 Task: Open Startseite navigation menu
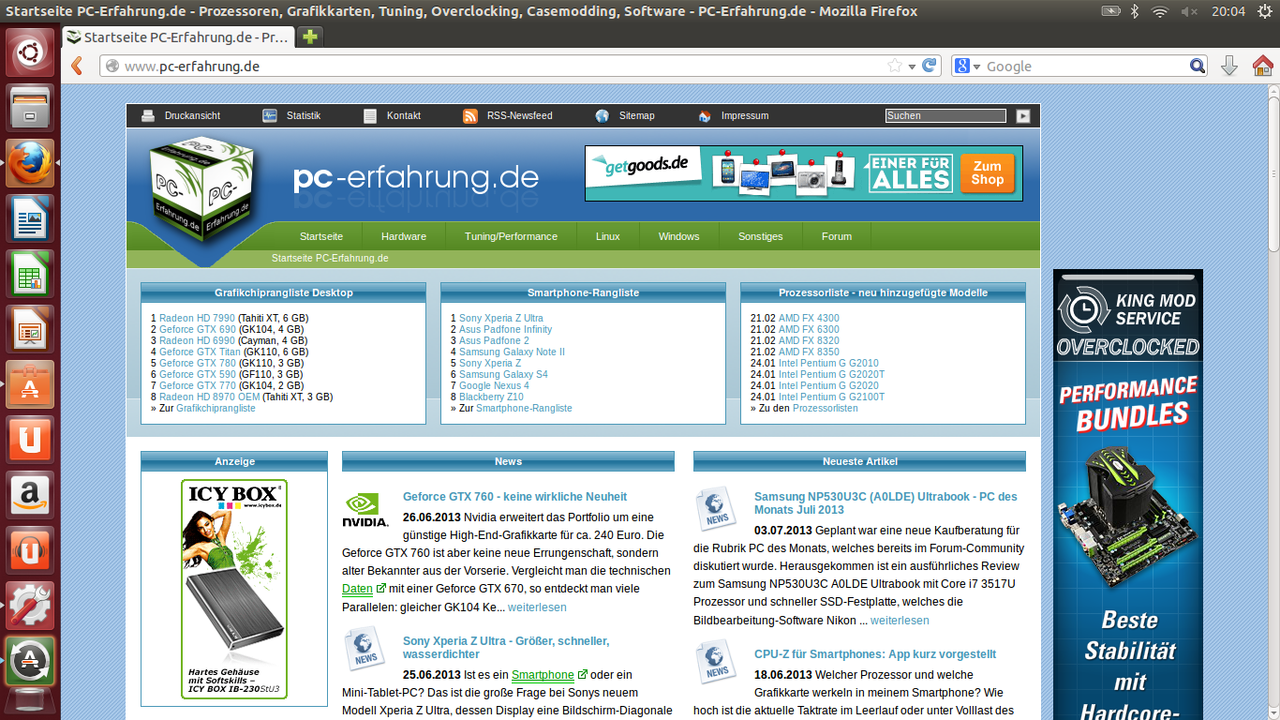(x=321, y=237)
